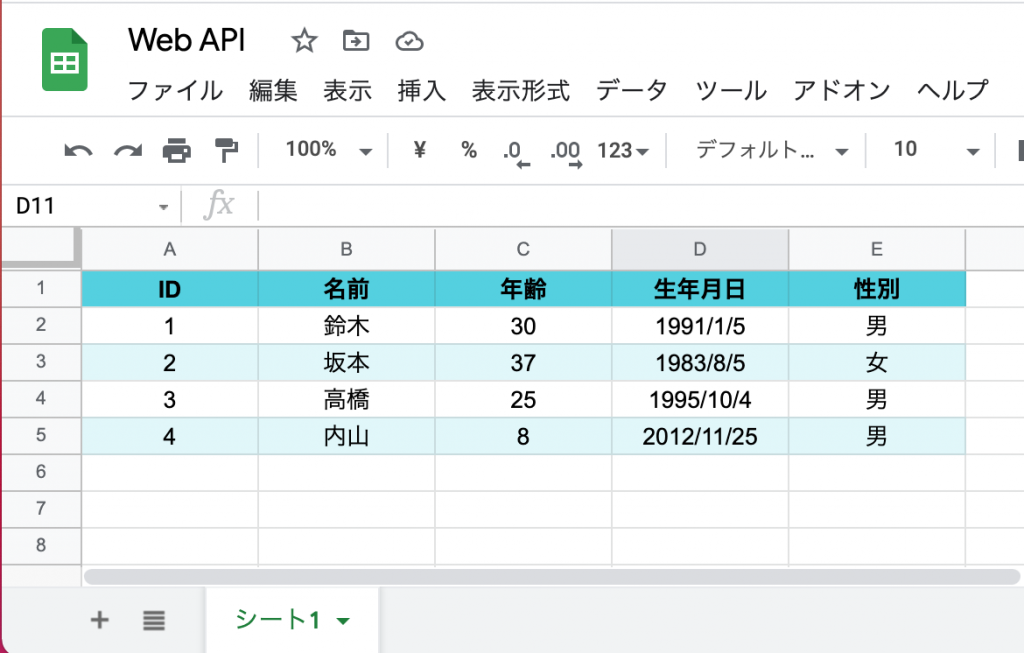Viewport: 1024px width, 653px height.
Task: Select the 名前 header cell
Action: point(347,289)
